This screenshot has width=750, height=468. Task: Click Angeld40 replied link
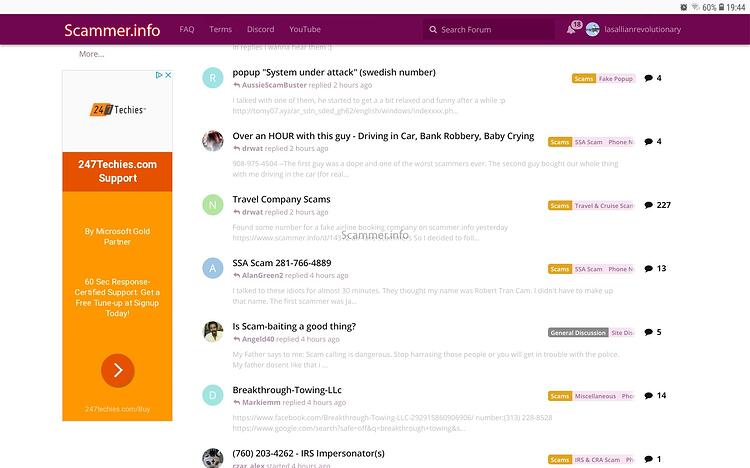[x=286, y=339]
